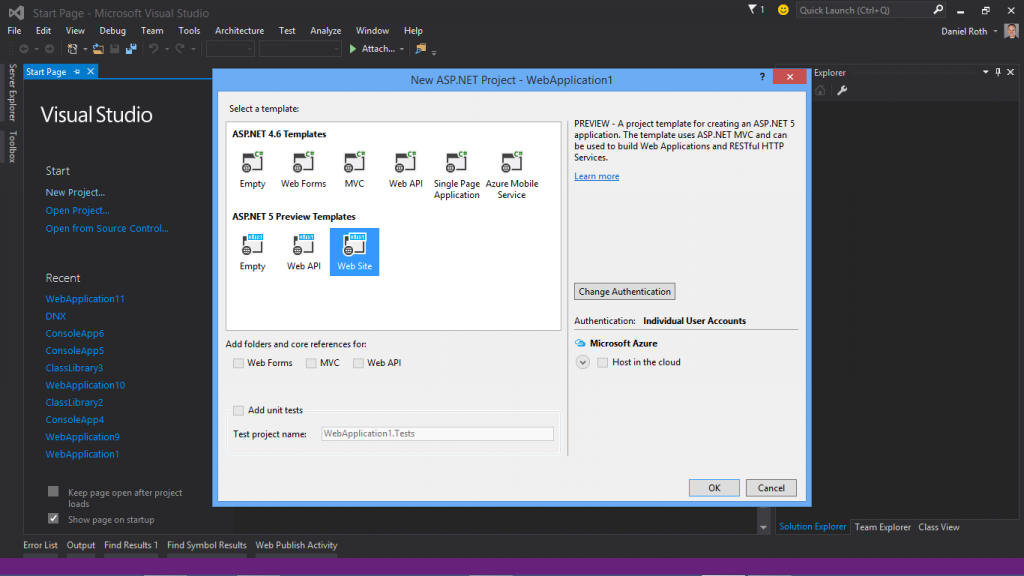Select the ASP.NET 5 Web Site template
1024x576 pixels.
[x=355, y=251]
